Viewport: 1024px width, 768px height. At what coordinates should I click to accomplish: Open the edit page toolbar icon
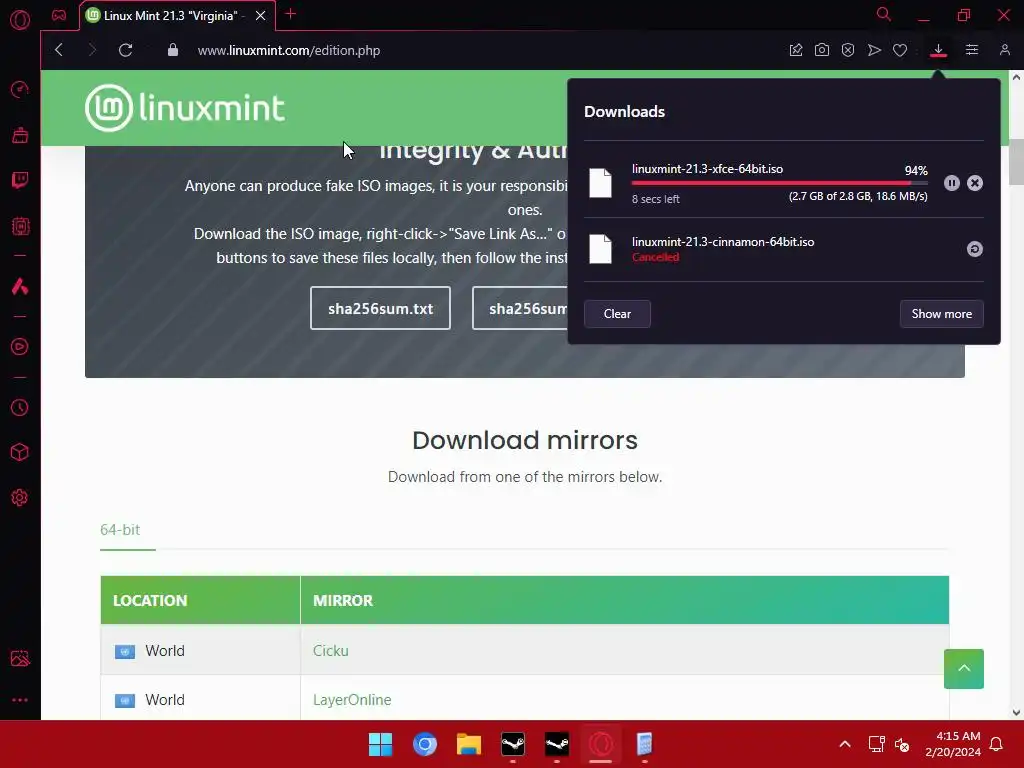coord(795,50)
